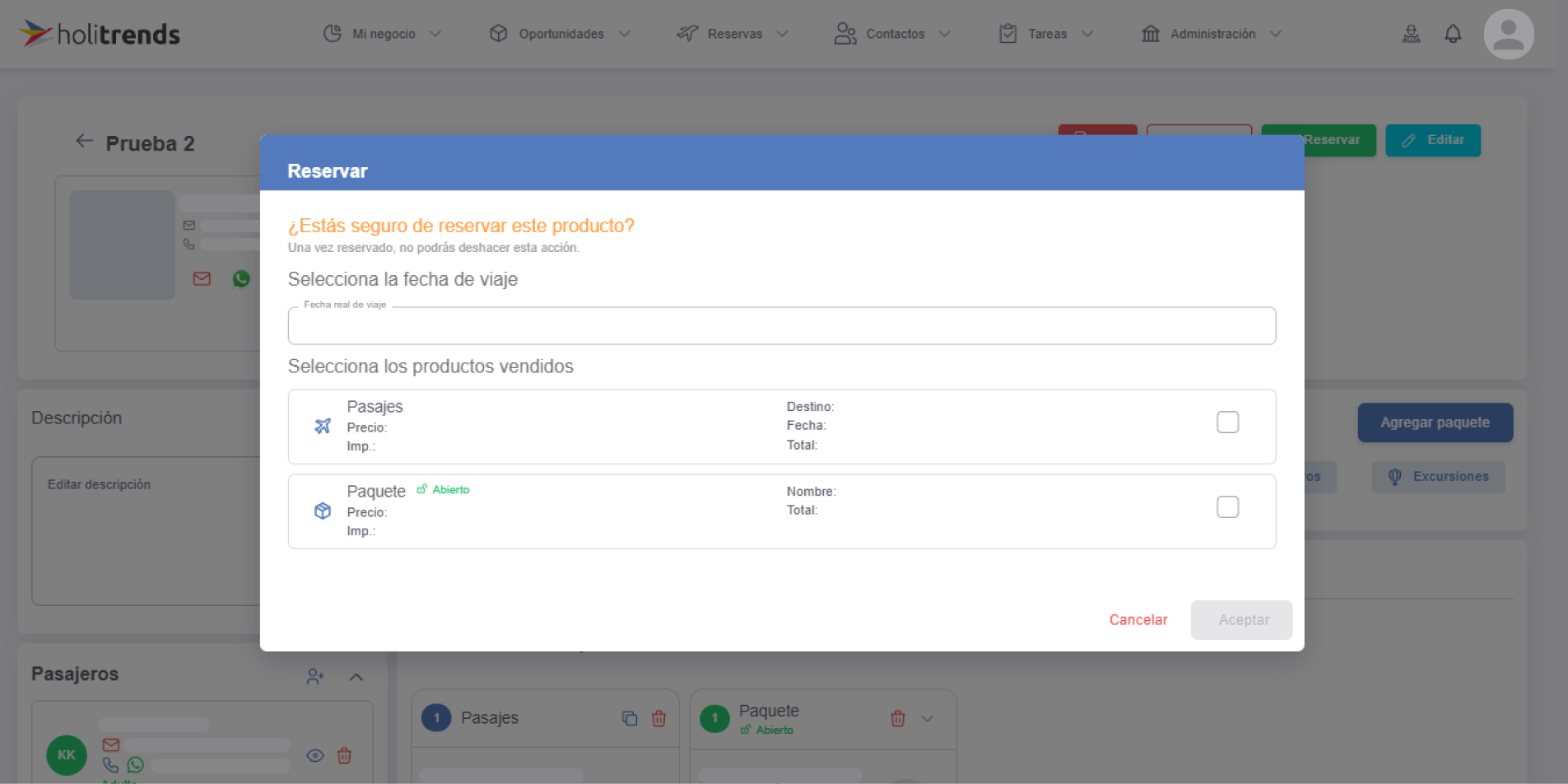Click the KK passenger envelope icon

click(x=111, y=744)
